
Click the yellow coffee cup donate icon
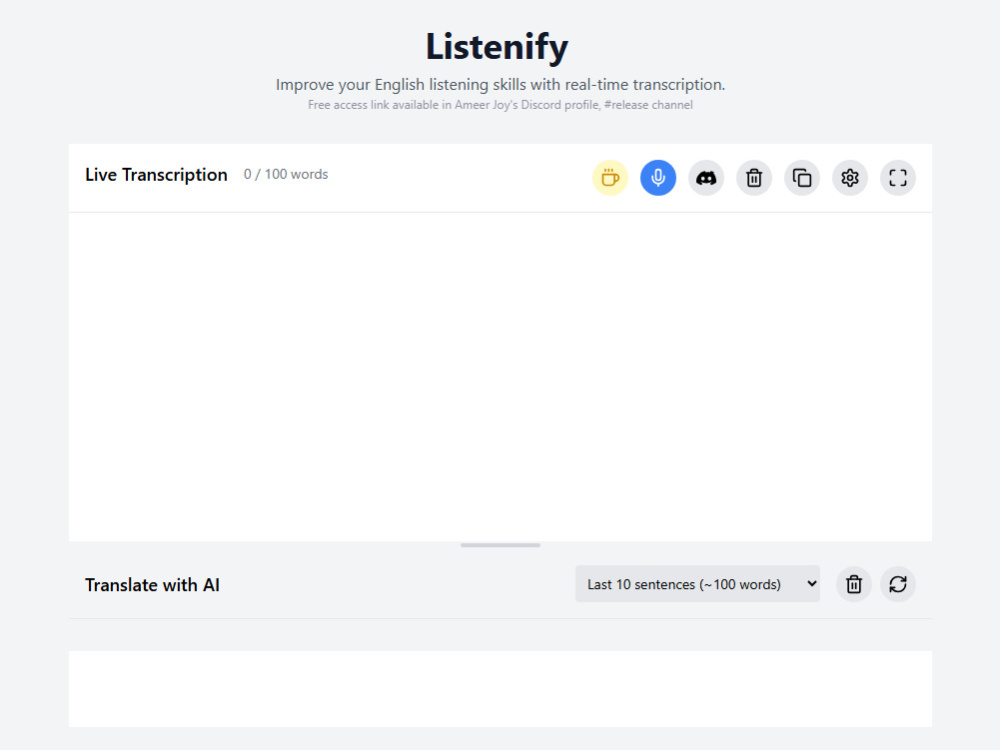tap(610, 178)
